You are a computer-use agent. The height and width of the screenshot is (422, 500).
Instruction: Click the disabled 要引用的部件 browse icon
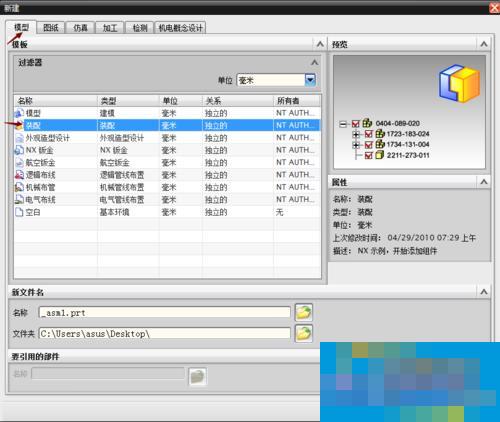click(x=198, y=376)
